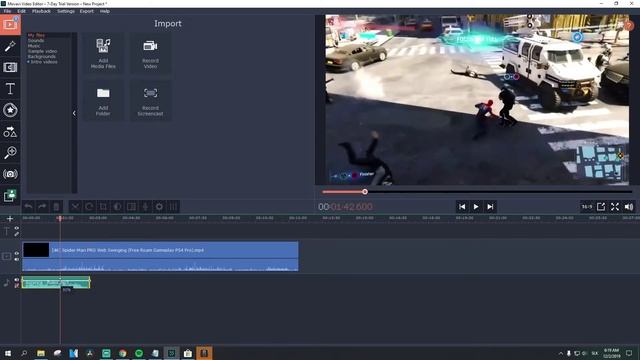Image resolution: width=640 pixels, height=360 pixels.
Task: Mute the video track audio
Action: [17, 260]
